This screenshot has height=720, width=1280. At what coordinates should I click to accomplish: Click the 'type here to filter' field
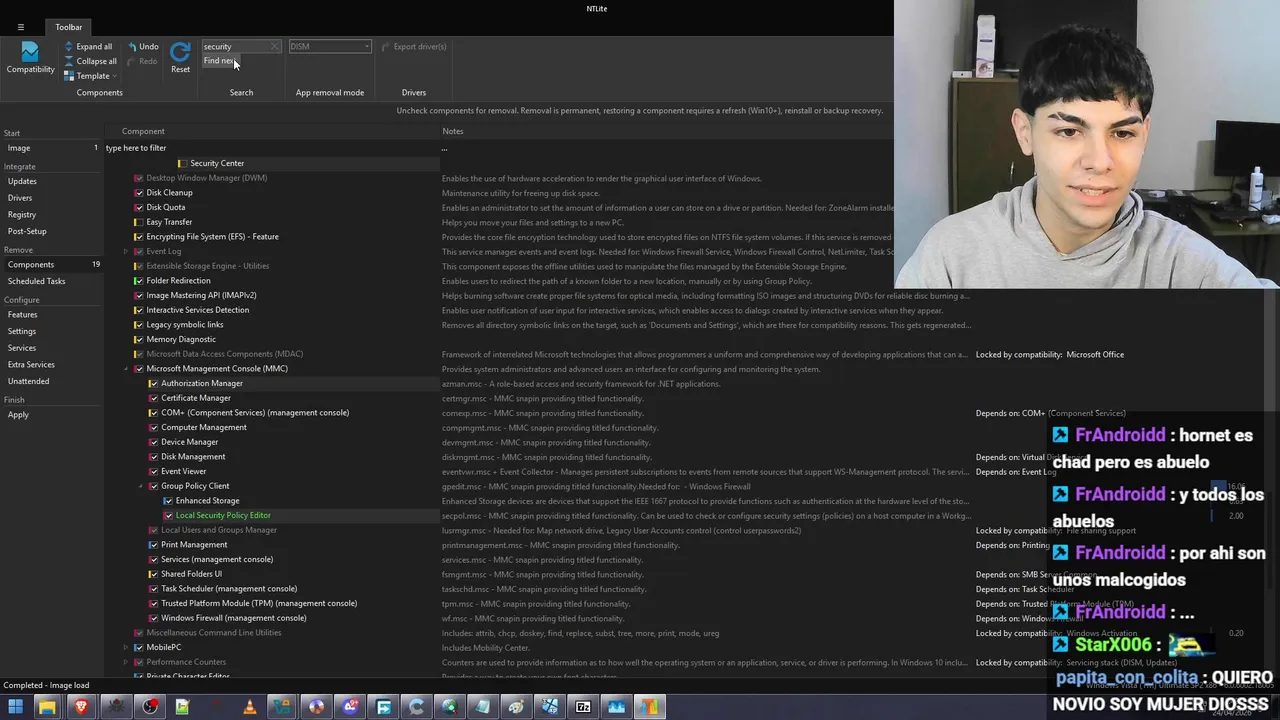[x=270, y=148]
